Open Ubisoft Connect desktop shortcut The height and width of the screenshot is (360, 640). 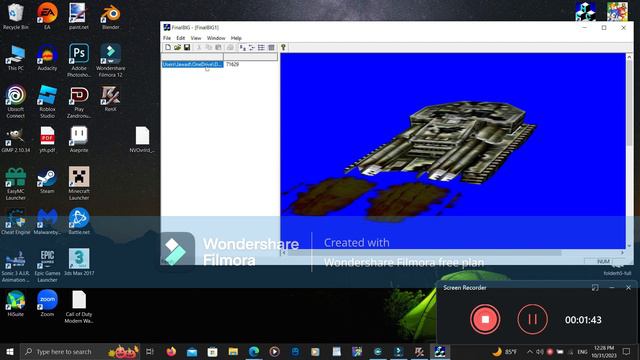(x=16, y=101)
